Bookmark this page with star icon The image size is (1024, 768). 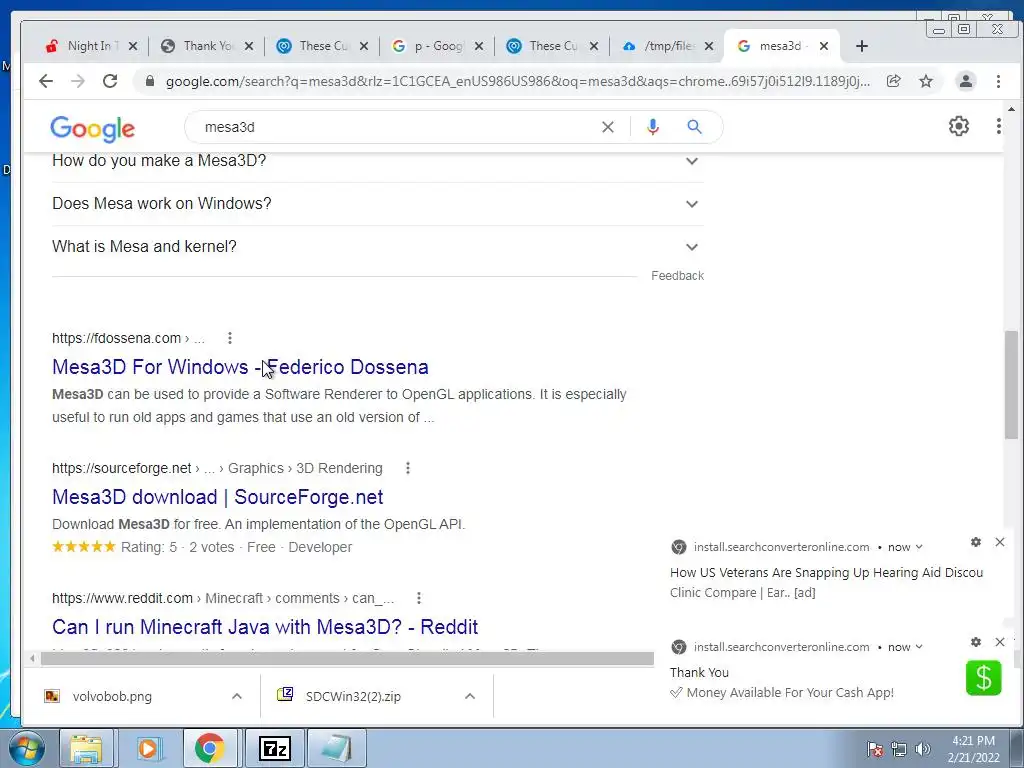(926, 81)
